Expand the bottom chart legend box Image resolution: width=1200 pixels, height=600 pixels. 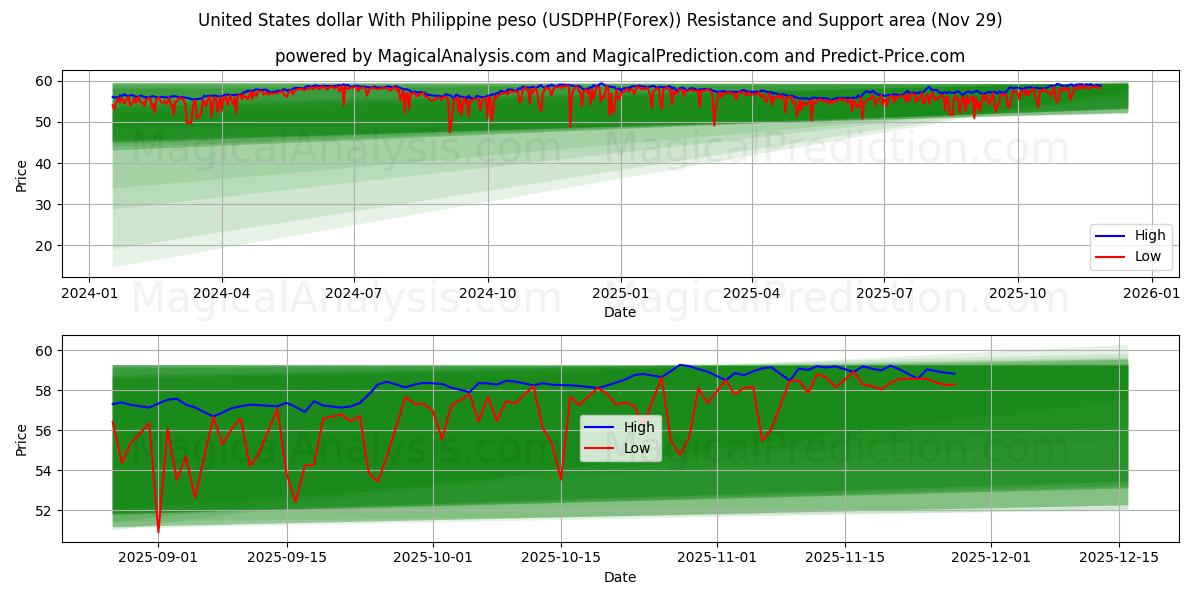point(623,437)
